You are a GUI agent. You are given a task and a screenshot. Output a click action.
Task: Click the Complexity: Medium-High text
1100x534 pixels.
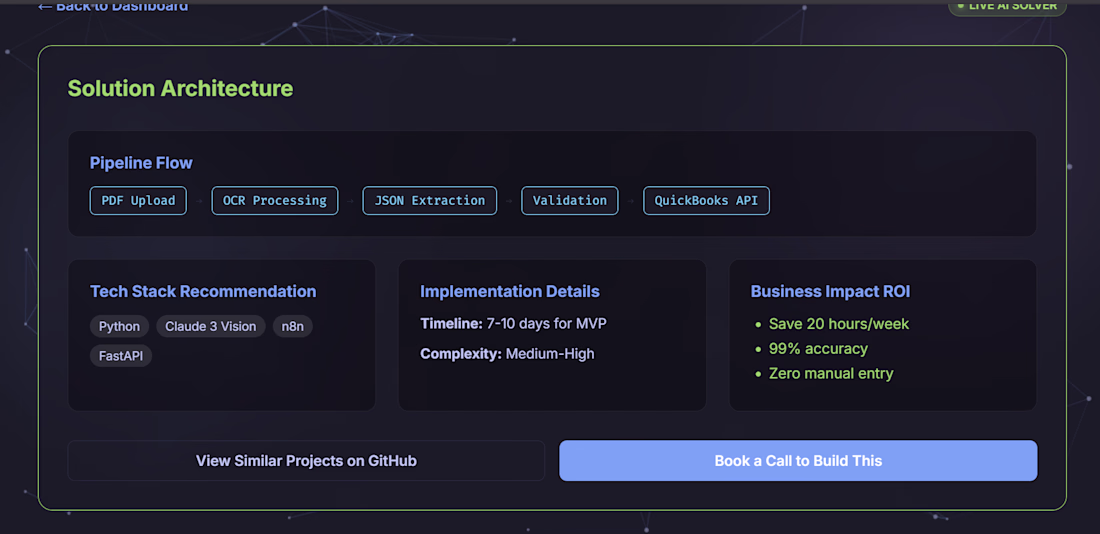[507, 354]
